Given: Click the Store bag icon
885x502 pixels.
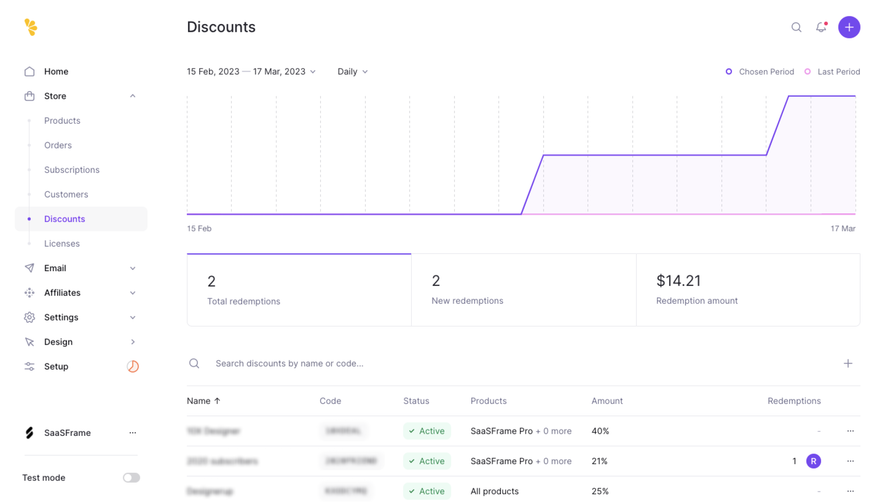Looking at the screenshot, I should [29, 96].
